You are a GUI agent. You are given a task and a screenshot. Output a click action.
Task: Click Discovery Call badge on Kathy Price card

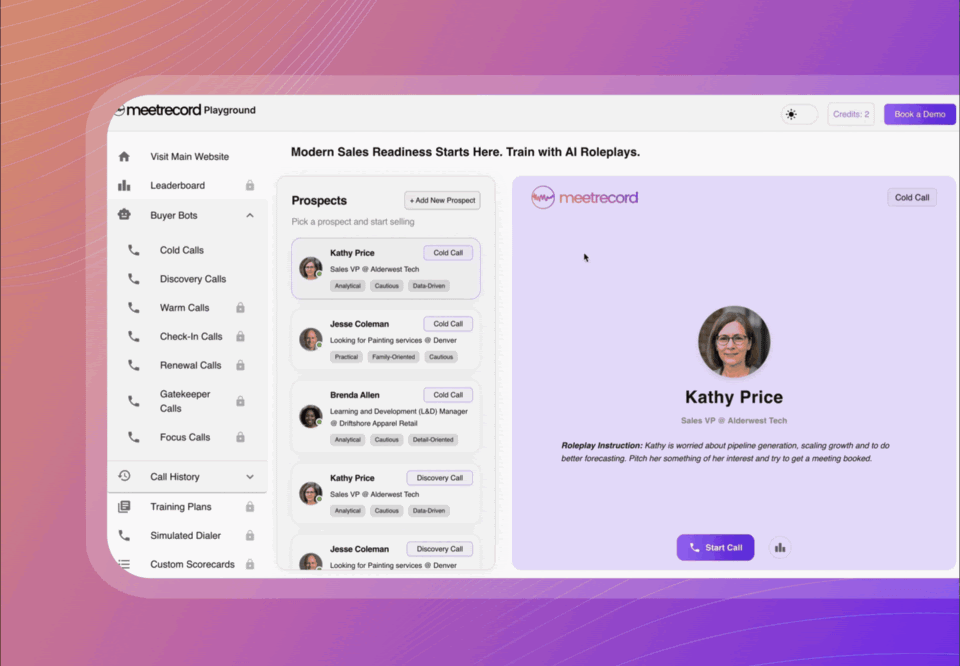pyautogui.click(x=440, y=478)
